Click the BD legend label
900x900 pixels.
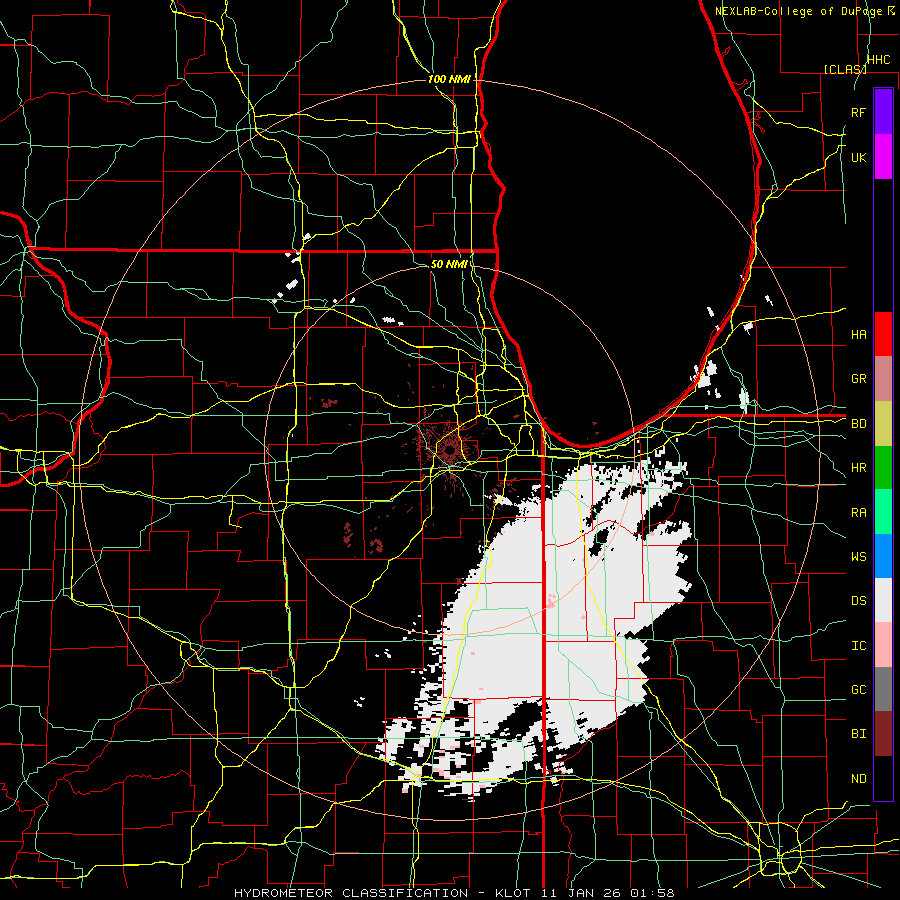(x=858, y=424)
